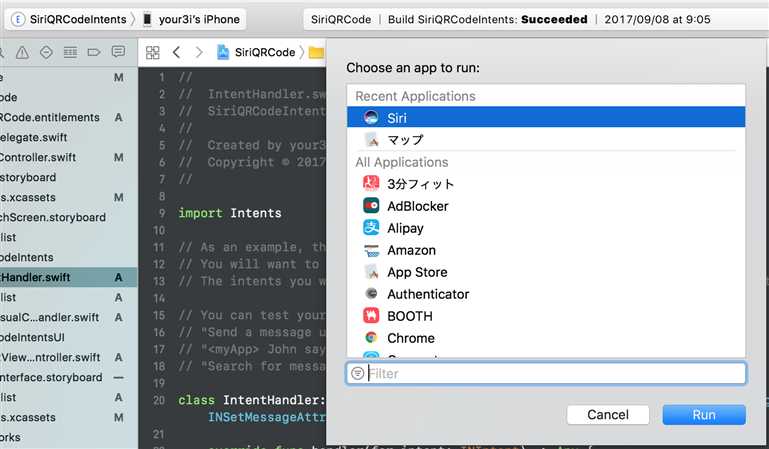This screenshot has height=449, width=769.
Task: Select Authenticator app
Action: tap(546, 294)
